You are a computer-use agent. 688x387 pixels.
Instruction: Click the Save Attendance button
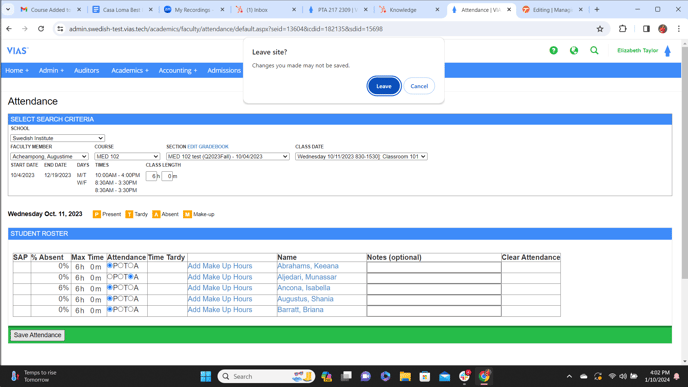pos(37,335)
